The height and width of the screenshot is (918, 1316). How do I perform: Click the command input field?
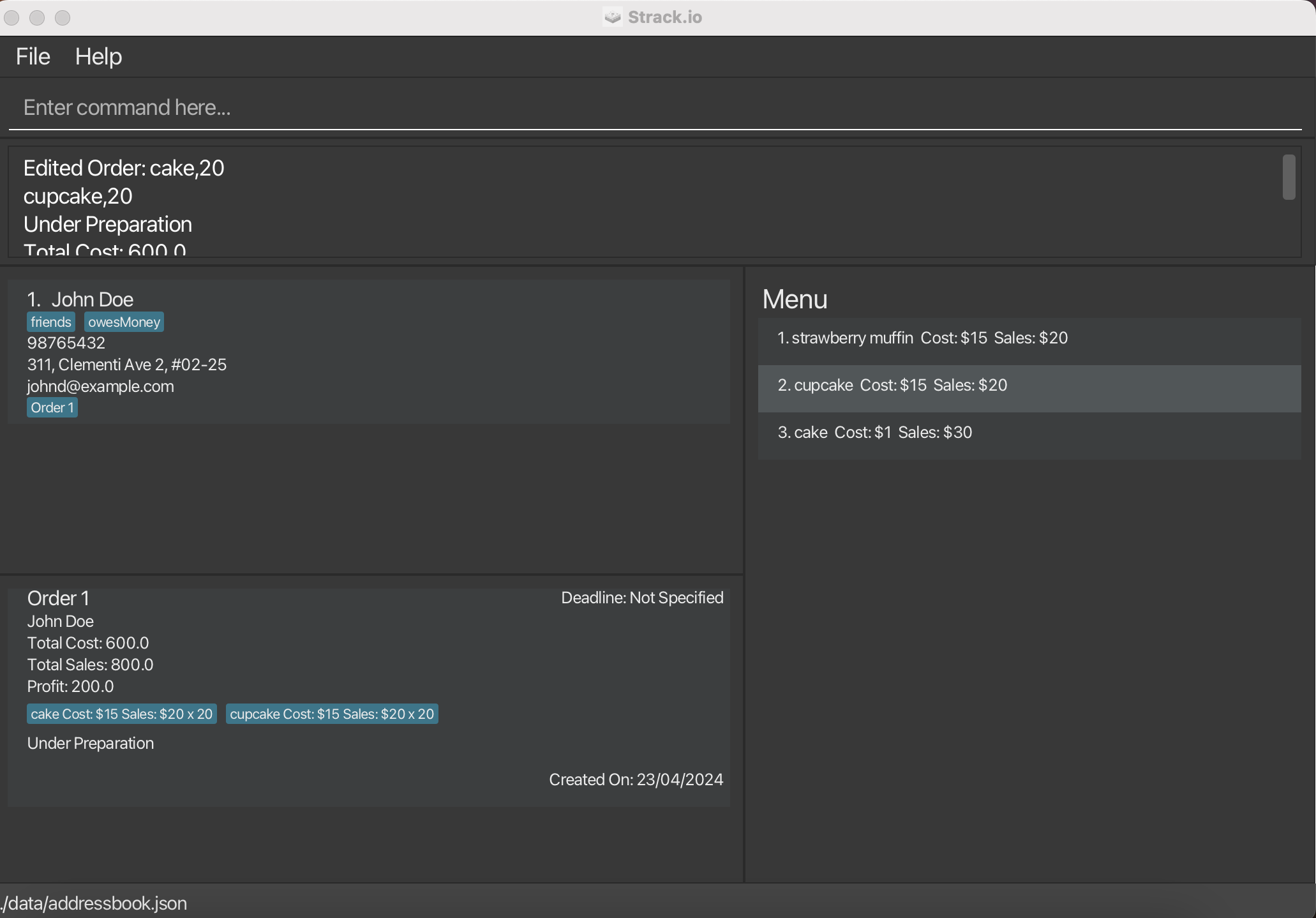click(x=655, y=107)
